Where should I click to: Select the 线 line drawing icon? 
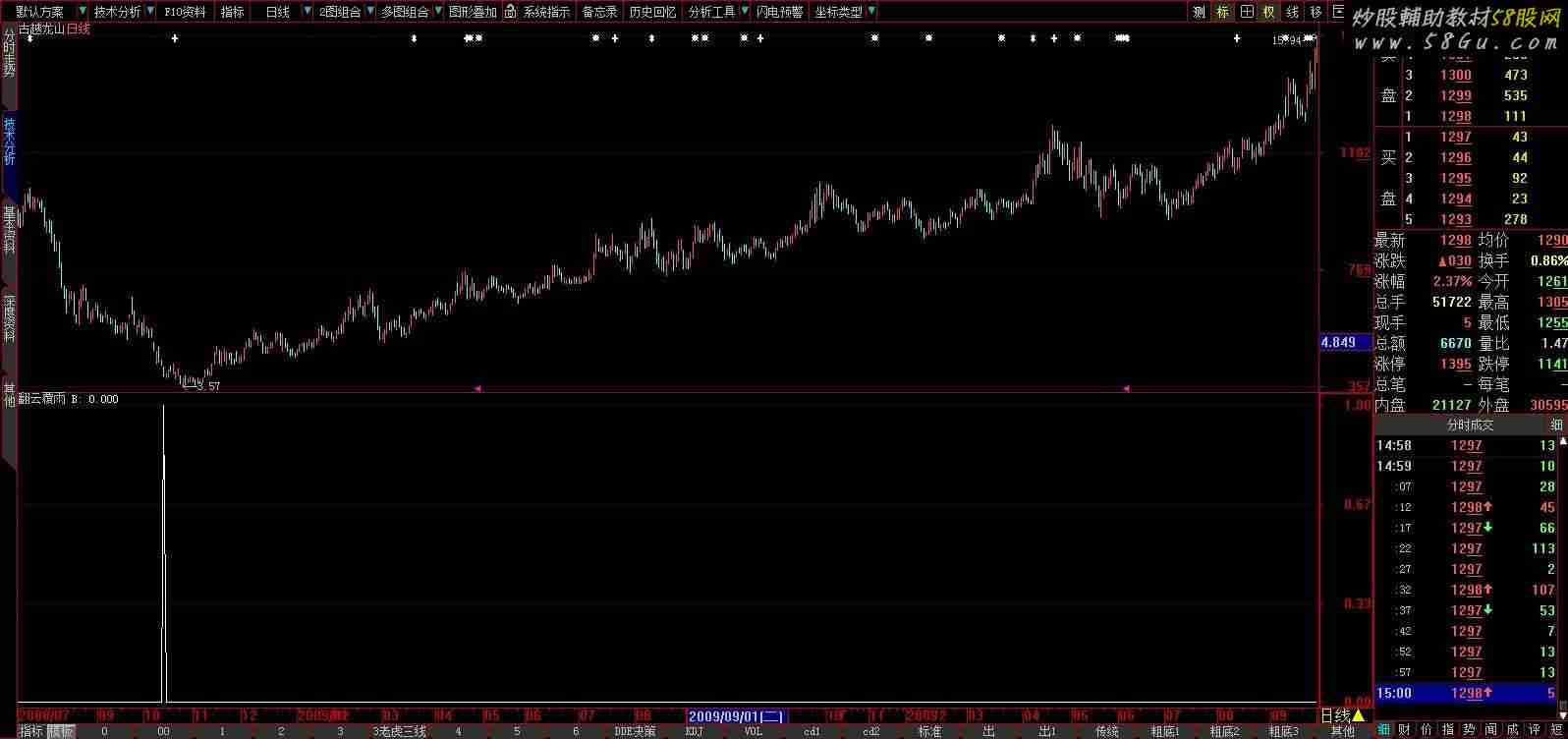coord(1292,12)
